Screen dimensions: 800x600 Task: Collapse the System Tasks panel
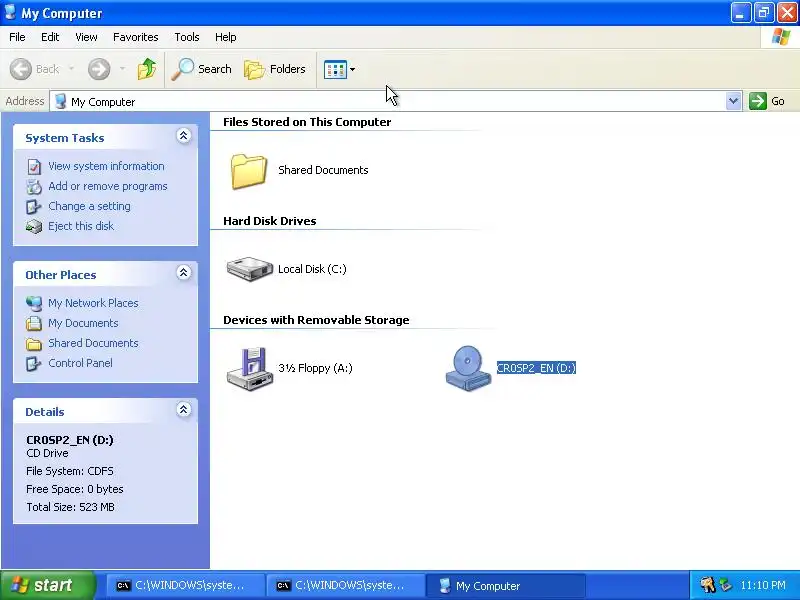click(x=184, y=136)
